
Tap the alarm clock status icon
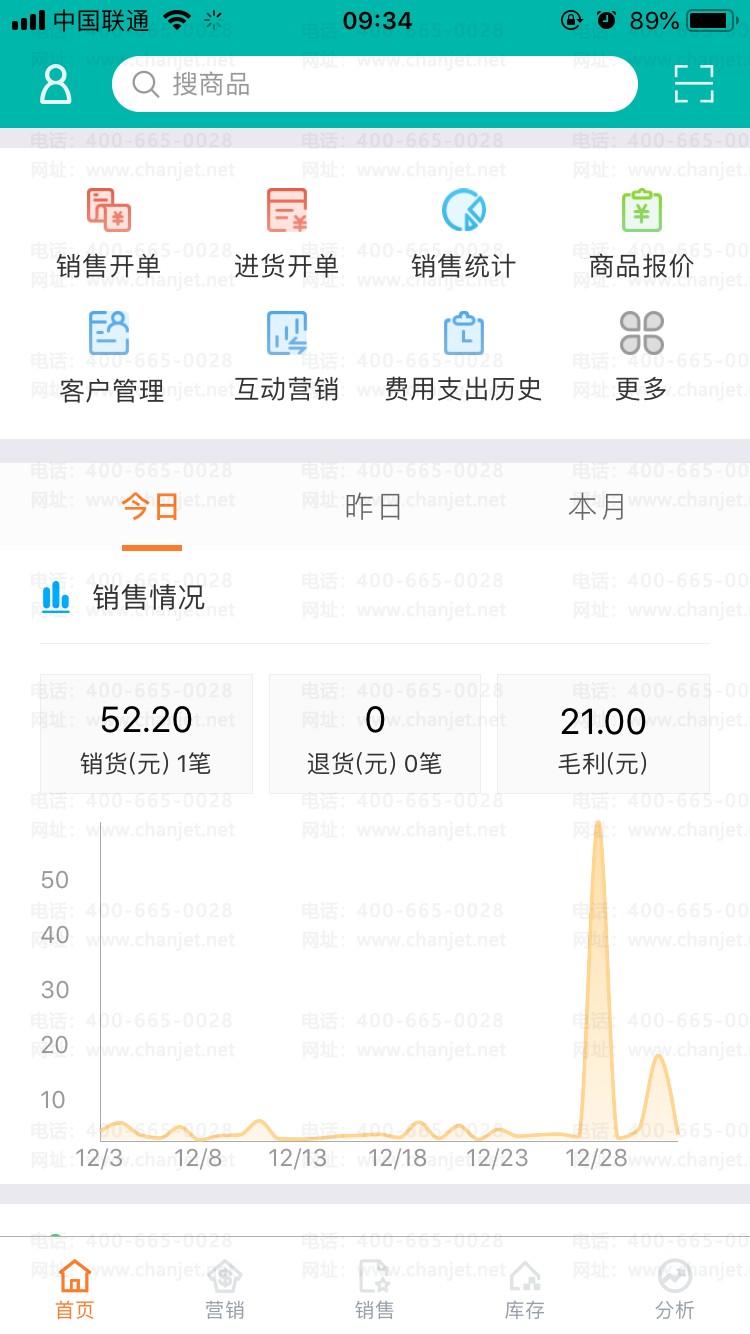(x=606, y=20)
